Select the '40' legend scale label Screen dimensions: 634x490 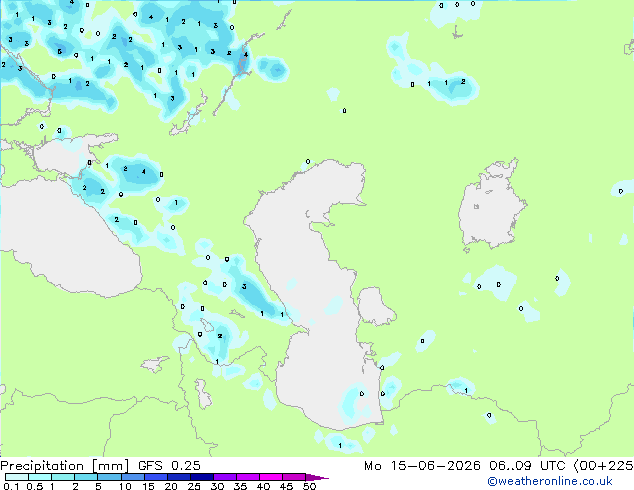pyautogui.click(x=263, y=486)
